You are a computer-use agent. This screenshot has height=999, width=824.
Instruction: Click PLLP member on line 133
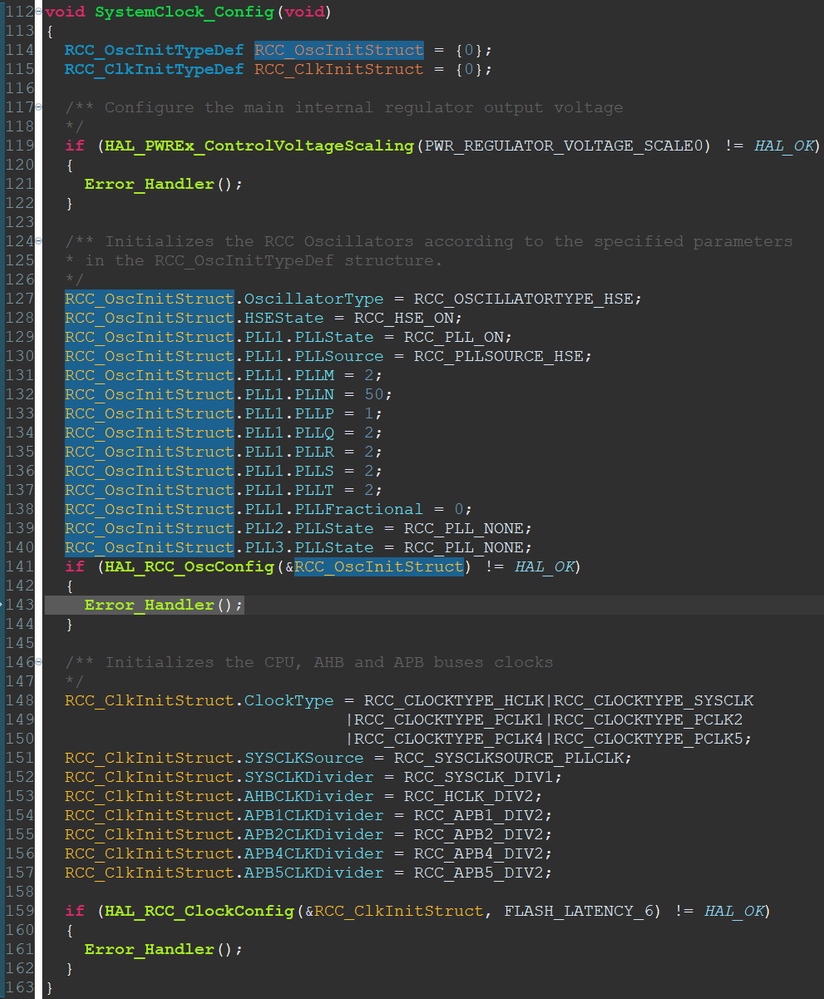point(314,413)
